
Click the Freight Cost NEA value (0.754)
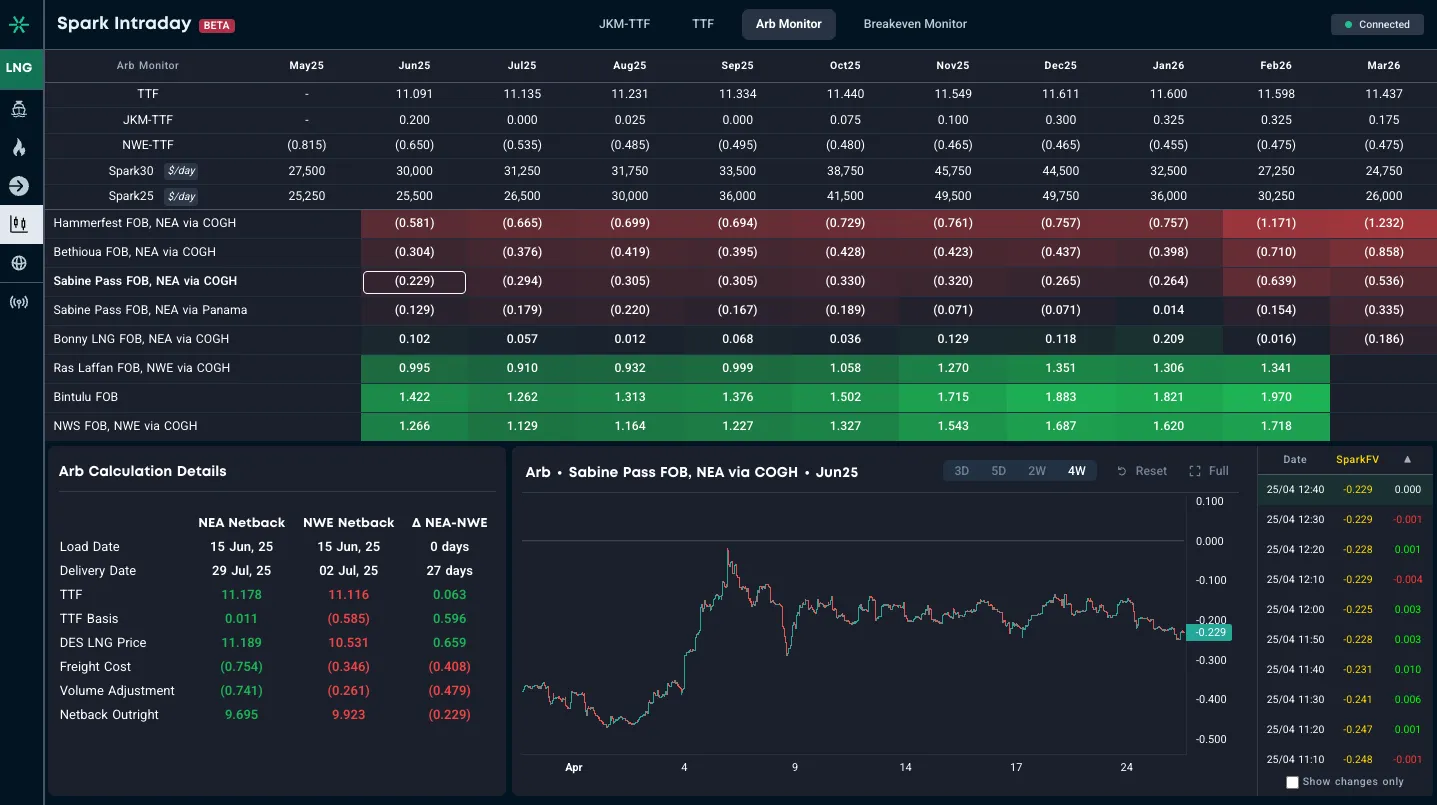pyautogui.click(x=241, y=667)
